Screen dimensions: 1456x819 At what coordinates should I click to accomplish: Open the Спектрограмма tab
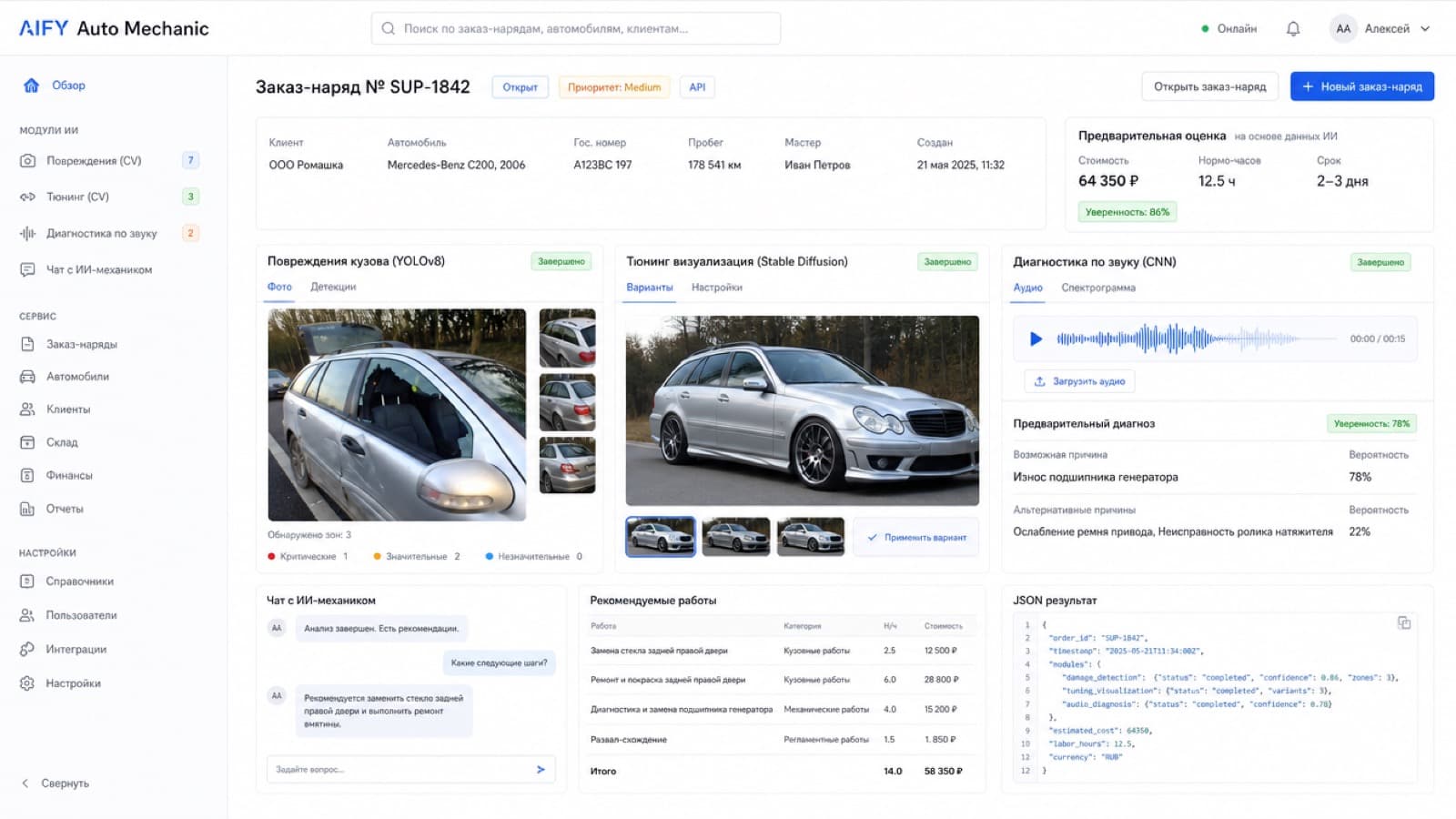(1098, 288)
